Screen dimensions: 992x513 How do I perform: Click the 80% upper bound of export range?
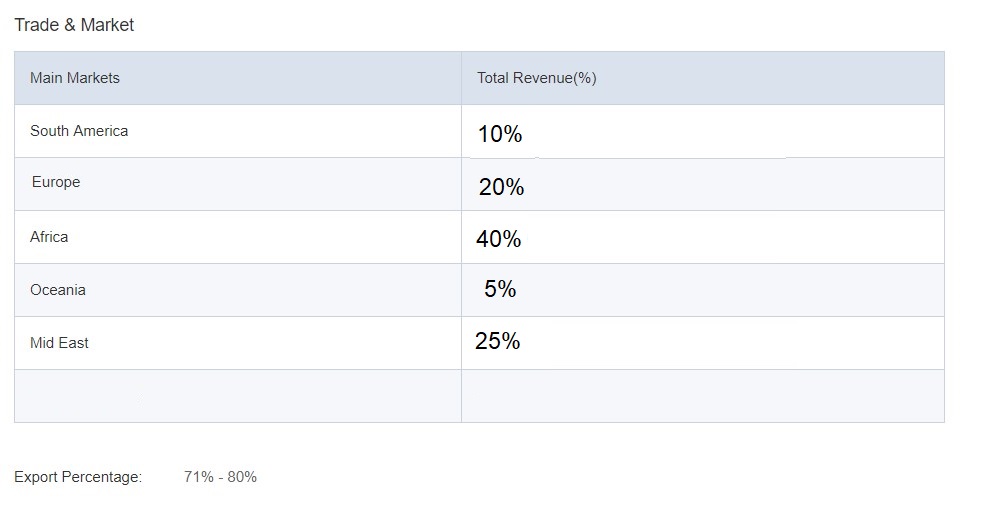(x=242, y=477)
